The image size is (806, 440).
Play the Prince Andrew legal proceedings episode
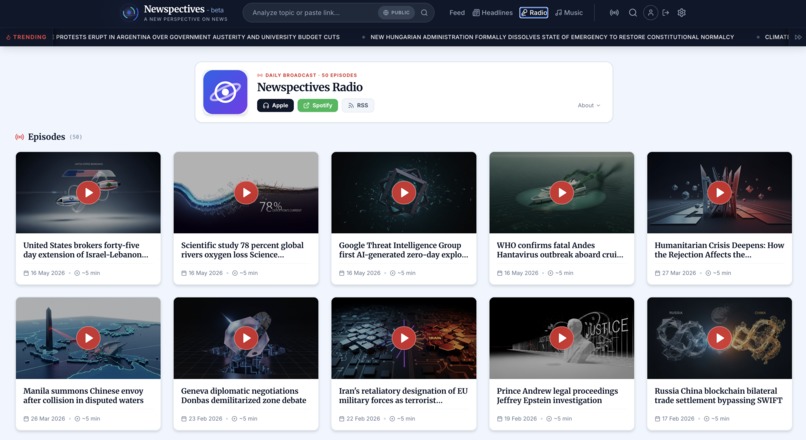(562, 338)
